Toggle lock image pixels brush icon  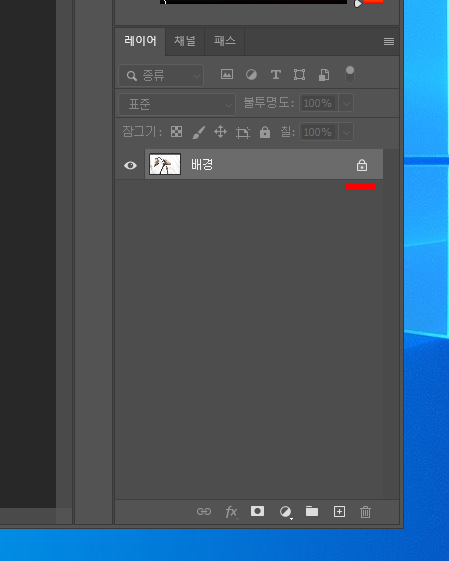pyautogui.click(x=199, y=132)
